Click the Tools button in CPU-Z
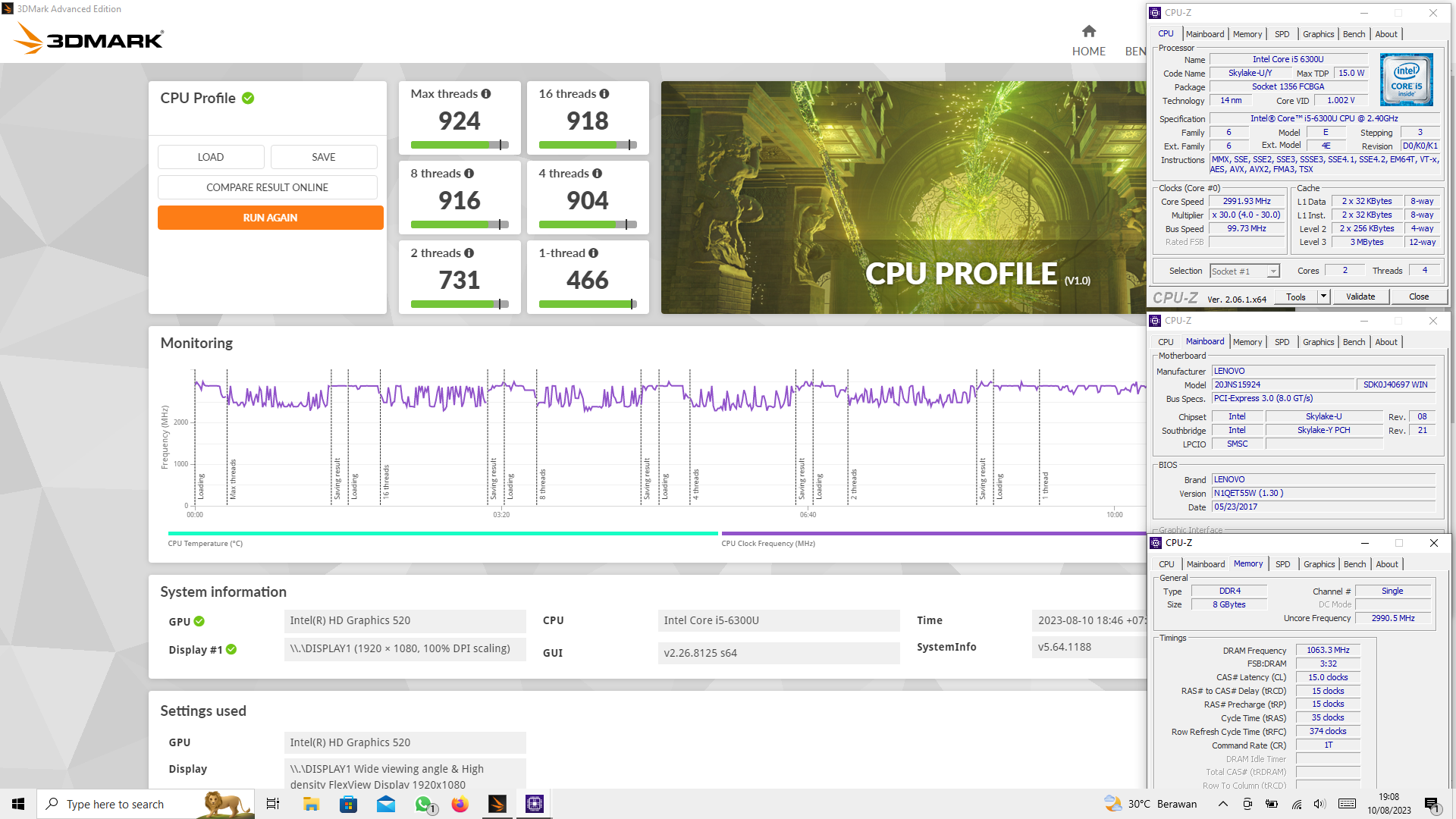Viewport: 1456px width, 819px height. tap(1296, 297)
